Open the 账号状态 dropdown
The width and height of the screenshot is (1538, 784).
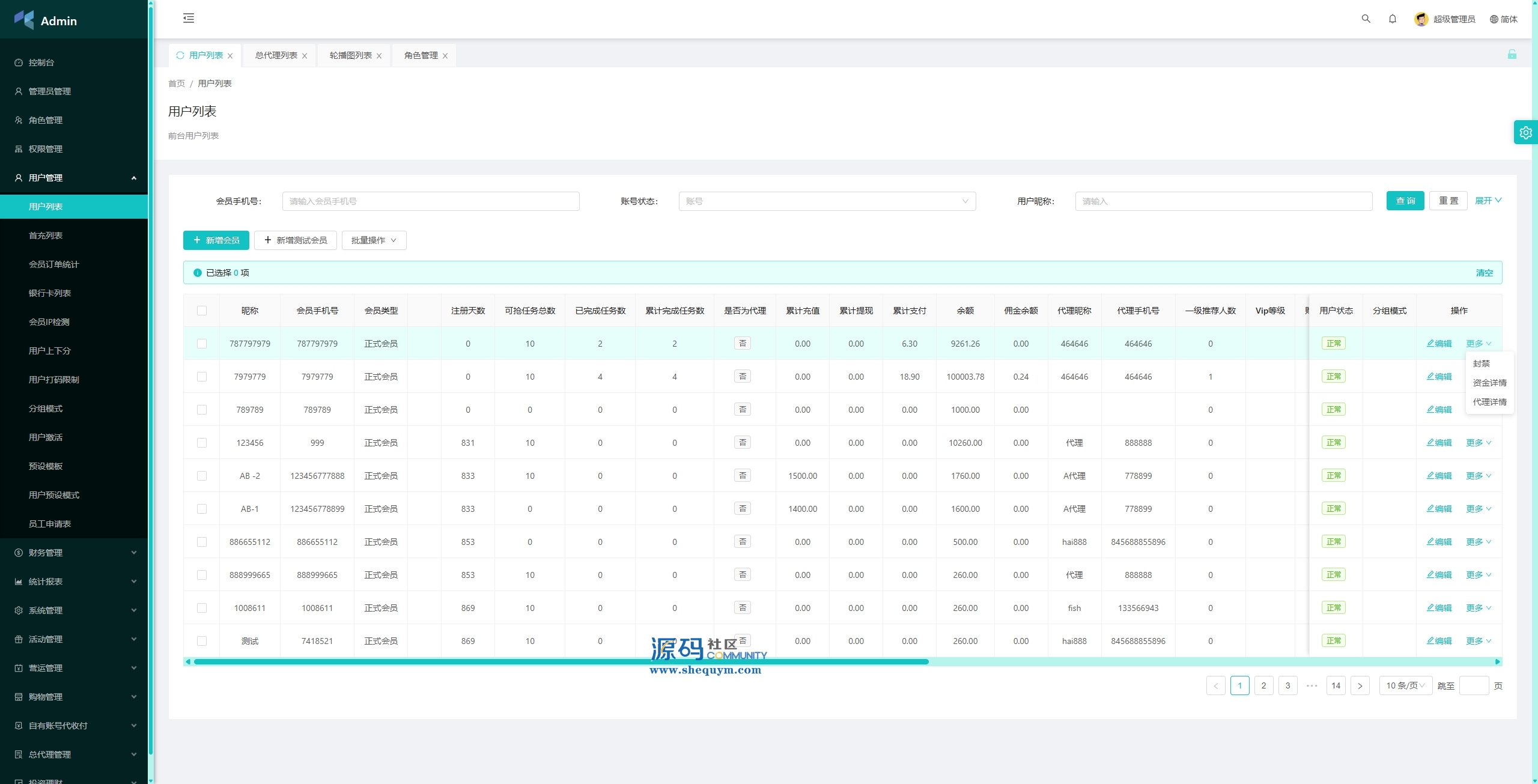tap(827, 201)
